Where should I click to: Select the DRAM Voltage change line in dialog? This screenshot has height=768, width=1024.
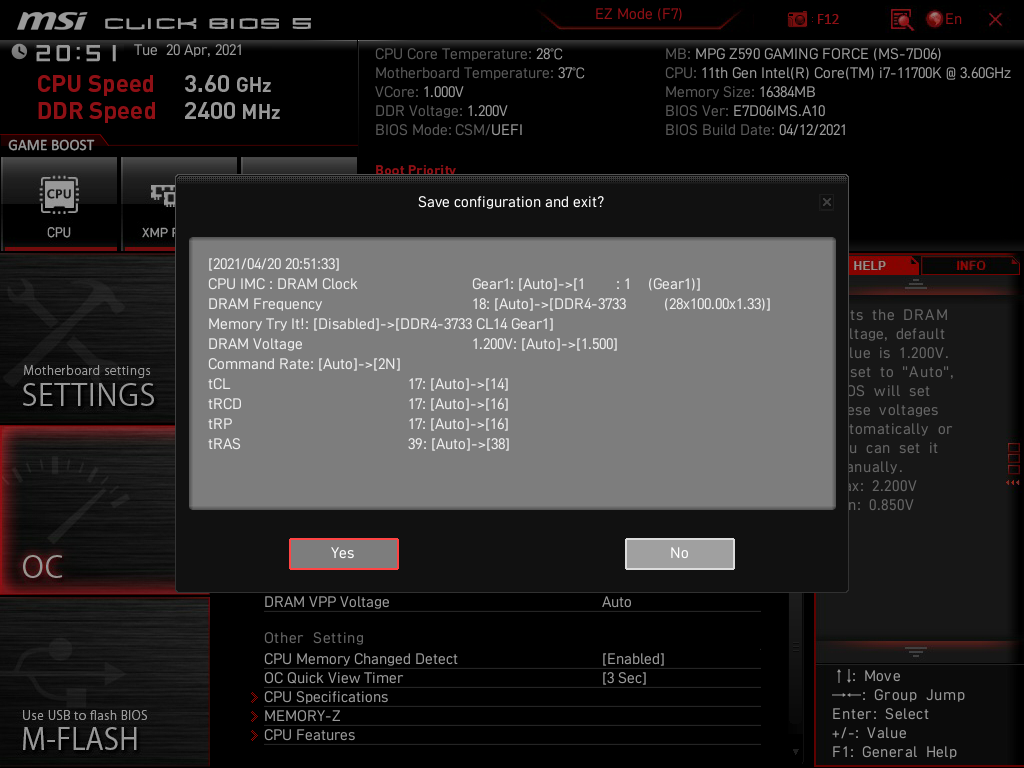413,344
